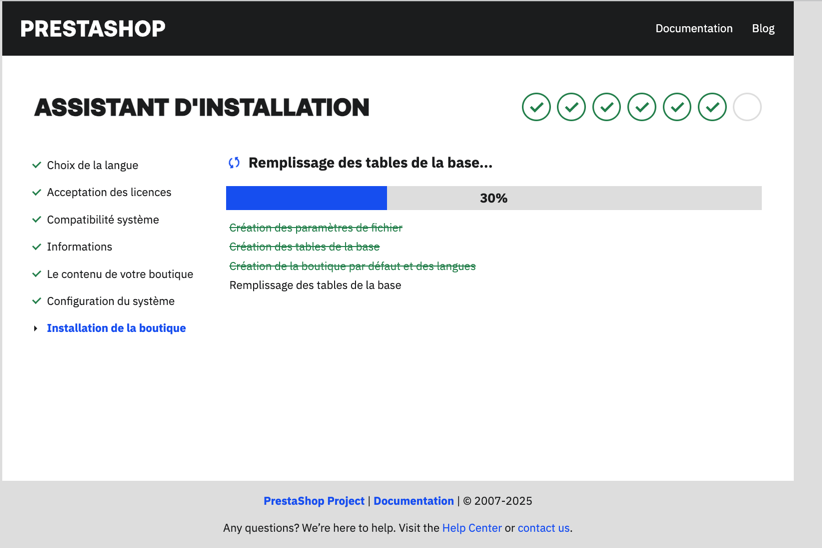Click the fourth completed step circle icon
The image size is (822, 548).
pyautogui.click(x=642, y=107)
